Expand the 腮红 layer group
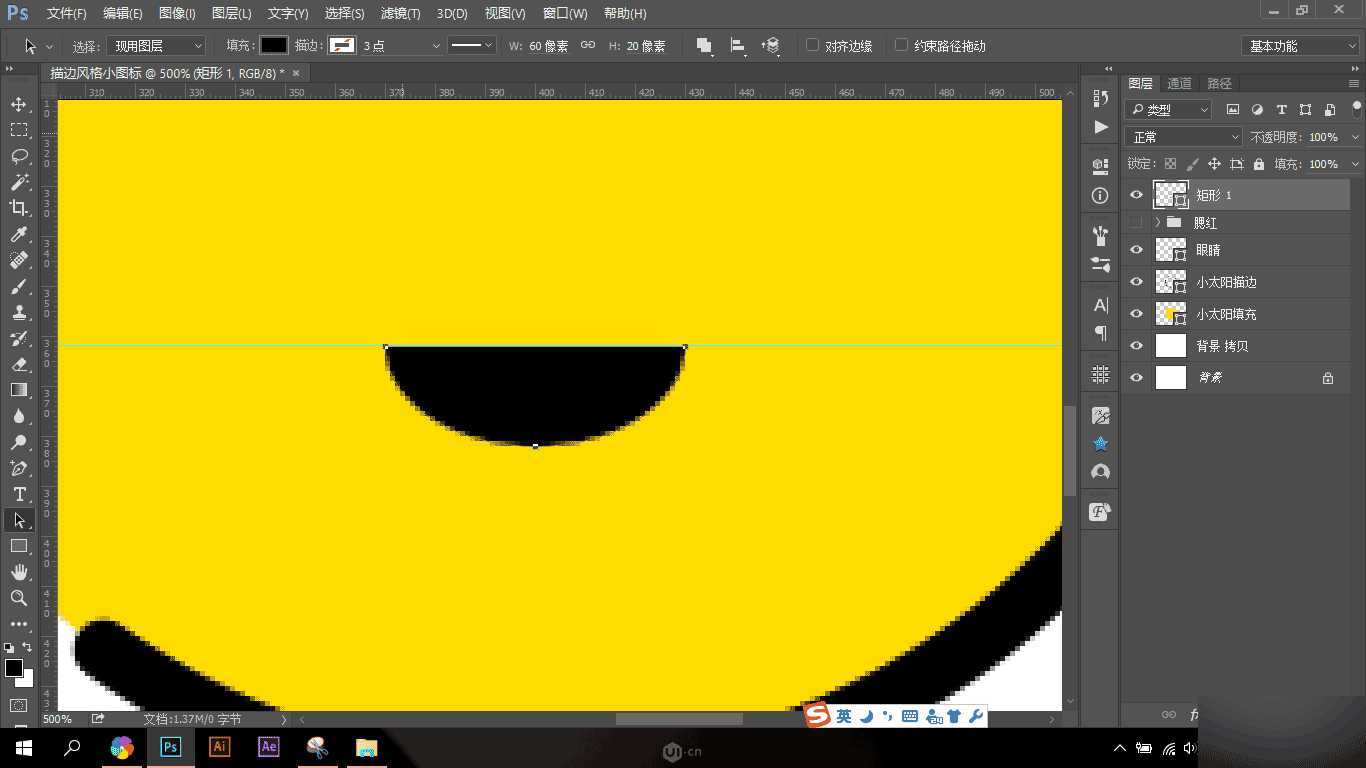1366x768 pixels. 1157,223
